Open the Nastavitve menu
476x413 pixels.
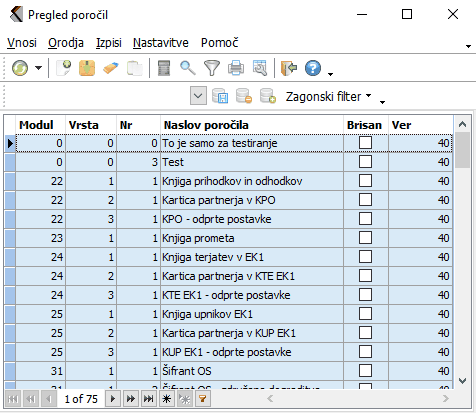[x=161, y=43]
